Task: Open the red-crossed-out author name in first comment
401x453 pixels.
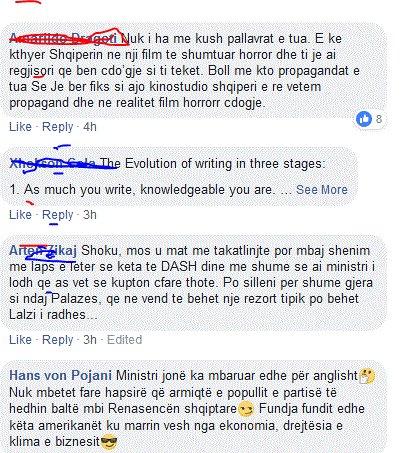Action: click(63, 38)
